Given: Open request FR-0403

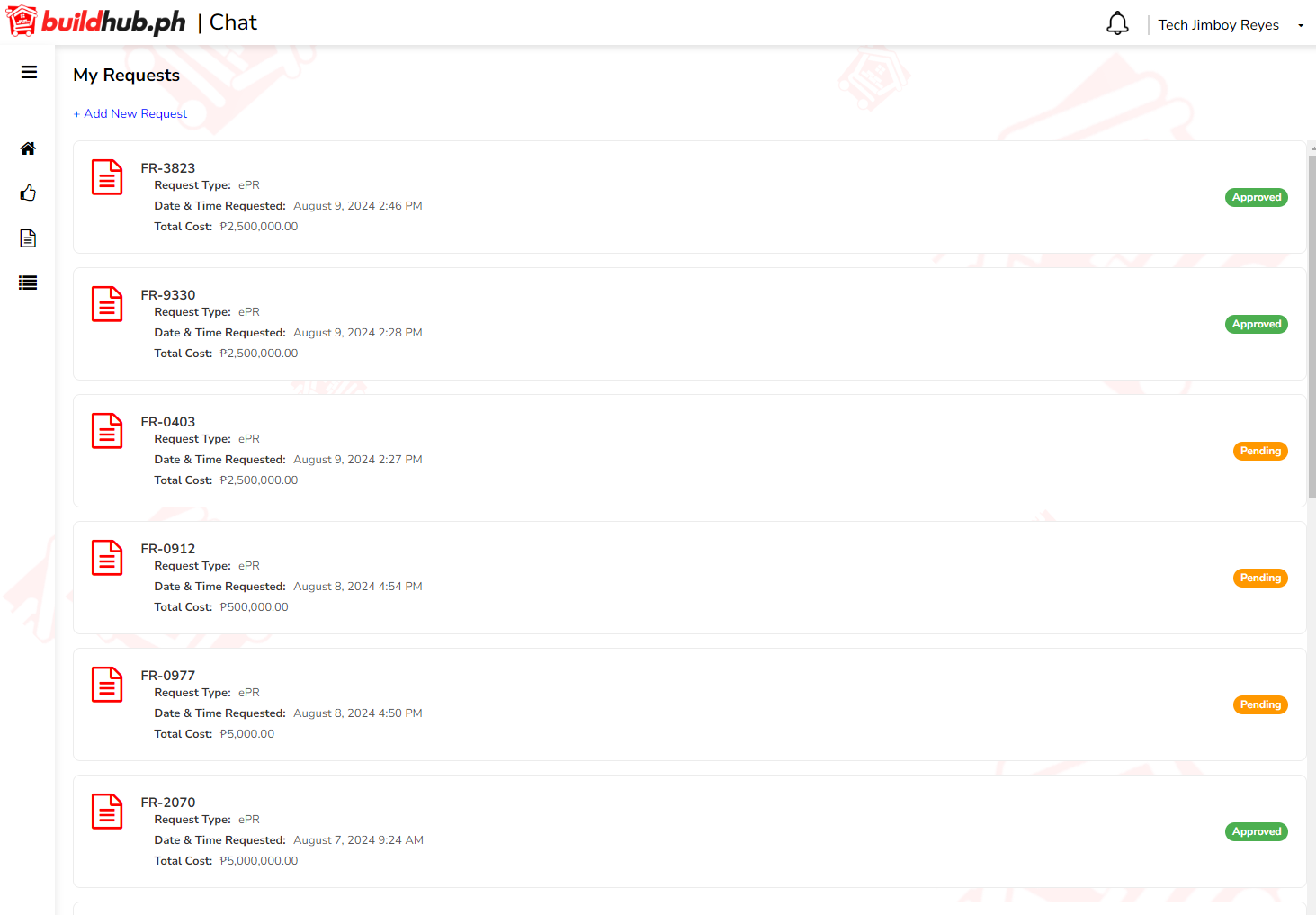Looking at the screenshot, I should 168,422.
